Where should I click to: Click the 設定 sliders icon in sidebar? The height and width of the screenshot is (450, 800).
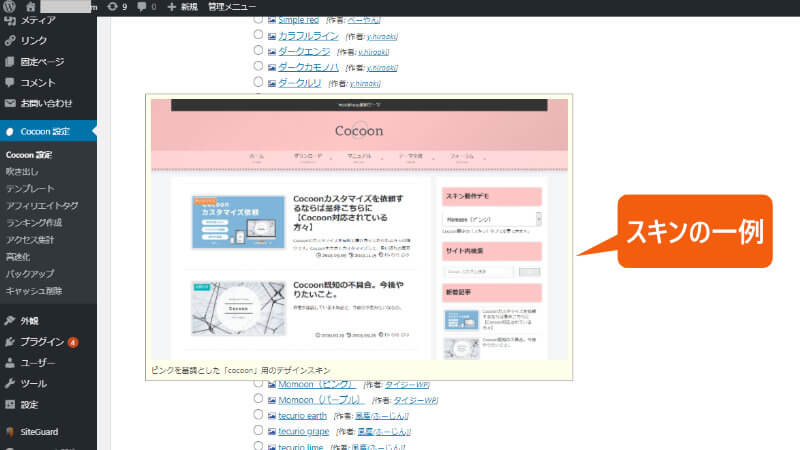pos(10,405)
